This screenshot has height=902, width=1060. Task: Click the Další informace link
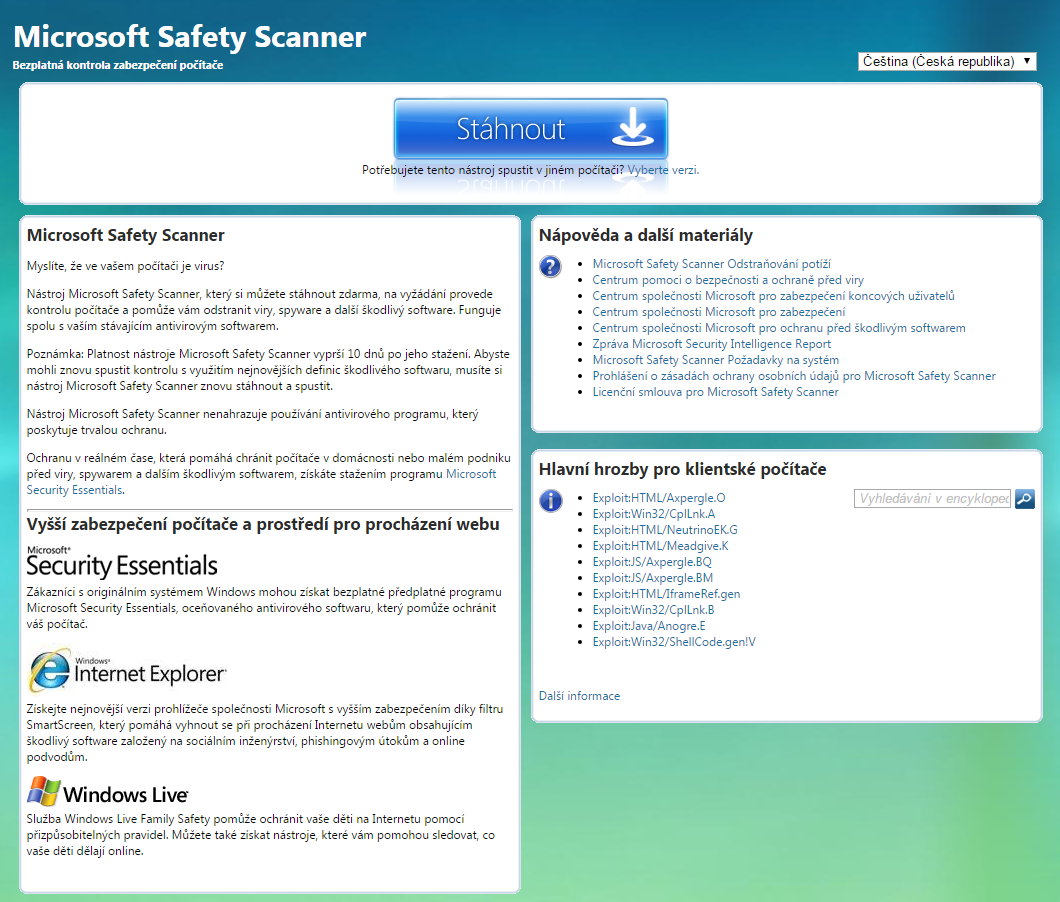579,696
